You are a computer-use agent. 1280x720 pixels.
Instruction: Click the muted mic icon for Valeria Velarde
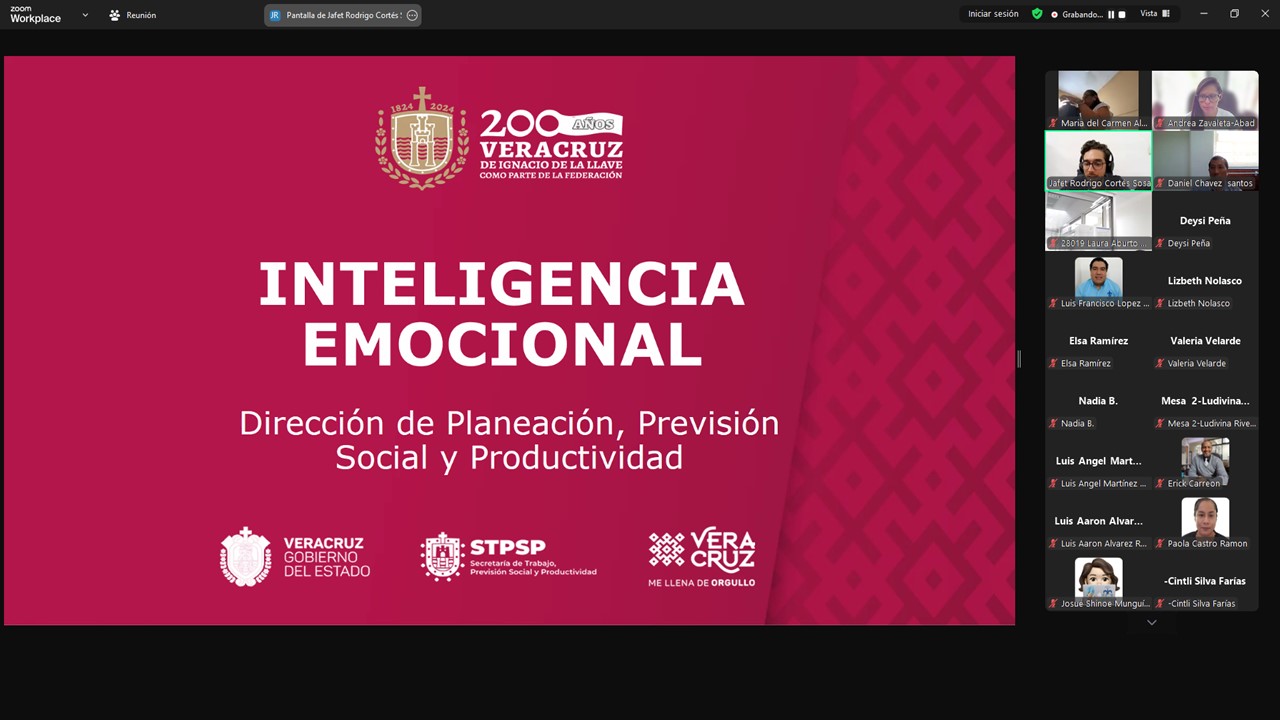(x=1160, y=363)
